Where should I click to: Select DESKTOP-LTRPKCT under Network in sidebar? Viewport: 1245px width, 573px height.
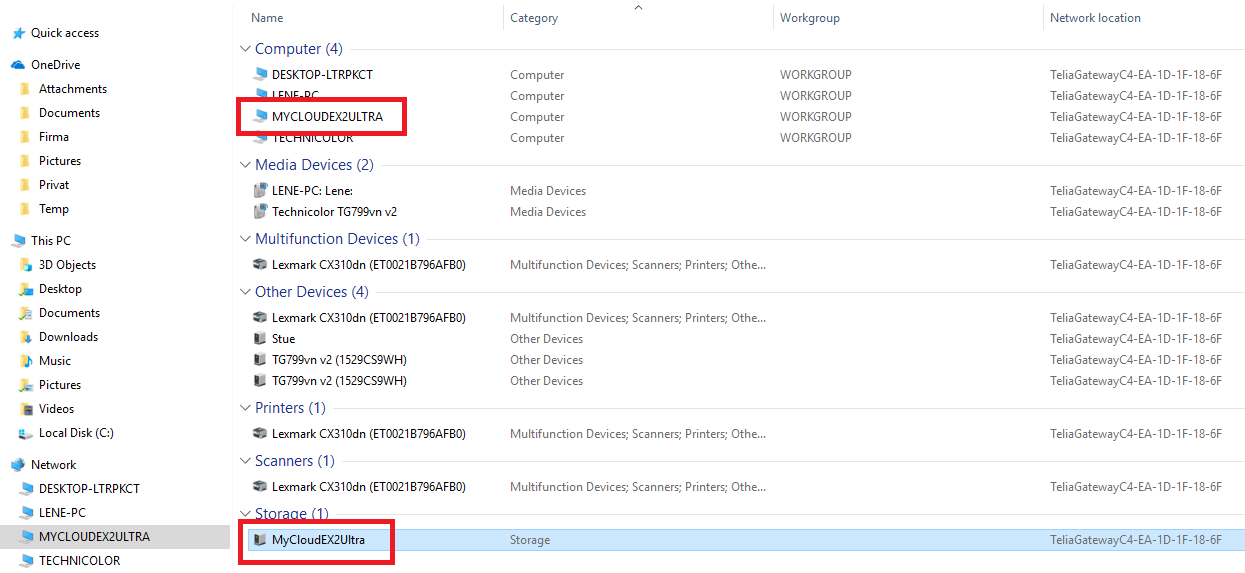[x=89, y=489]
